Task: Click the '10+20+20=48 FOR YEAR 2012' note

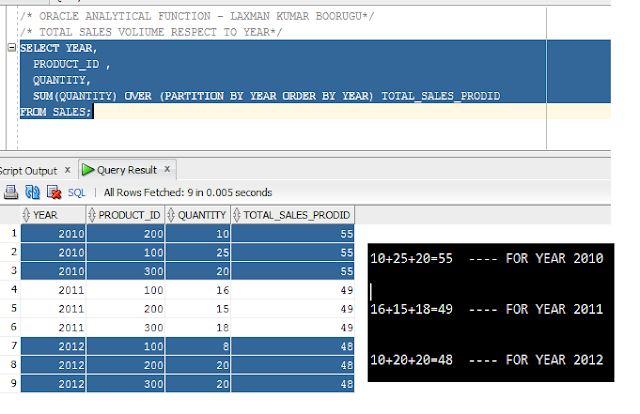Action: [x=487, y=360]
